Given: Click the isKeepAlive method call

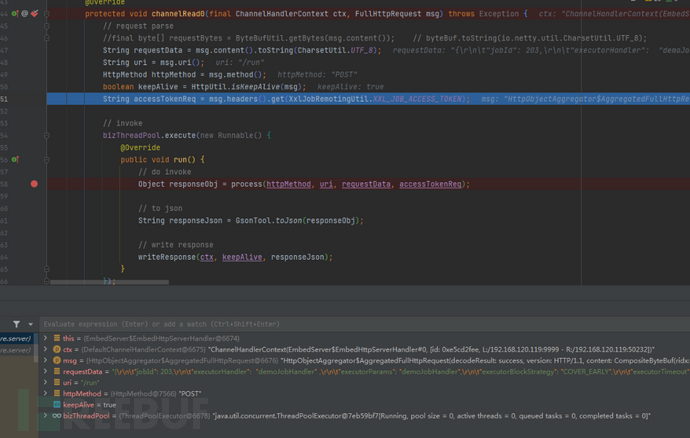Looking at the screenshot, I should coord(253,87).
